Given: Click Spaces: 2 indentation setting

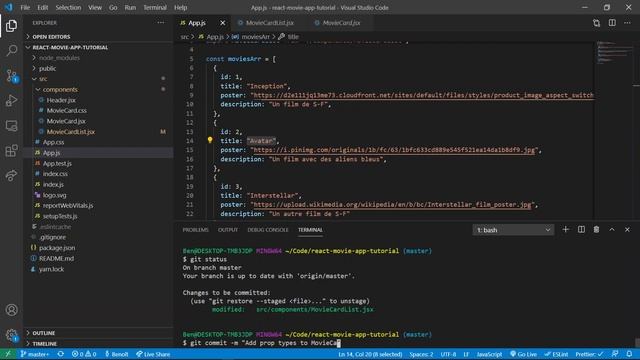Looking at the screenshot, I should click(x=421, y=354).
